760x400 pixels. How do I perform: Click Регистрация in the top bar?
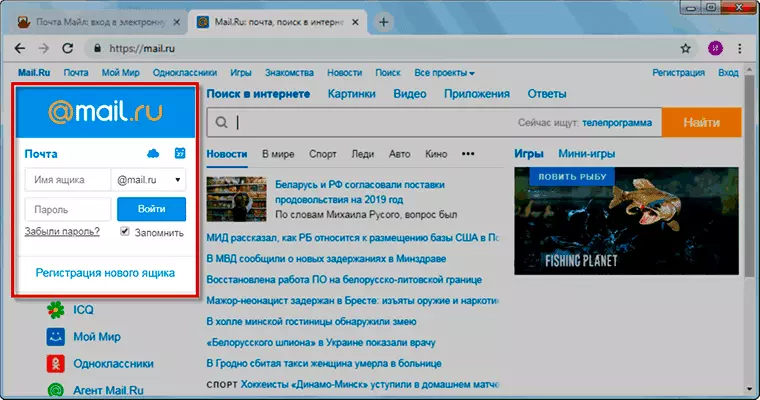click(x=678, y=73)
